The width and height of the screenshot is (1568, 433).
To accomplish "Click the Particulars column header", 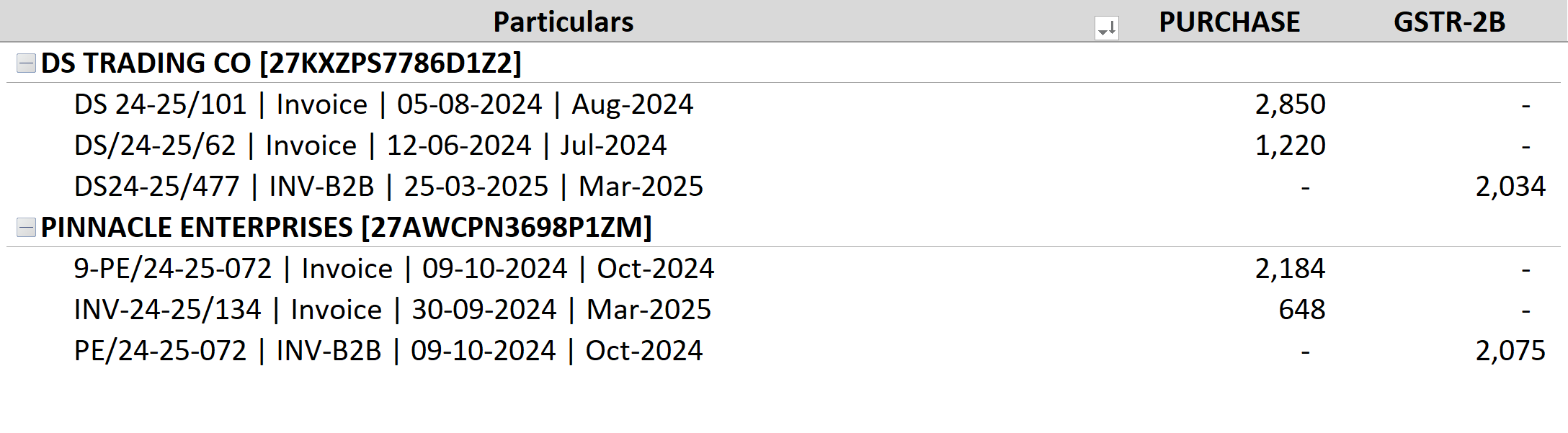I will coord(563,22).
